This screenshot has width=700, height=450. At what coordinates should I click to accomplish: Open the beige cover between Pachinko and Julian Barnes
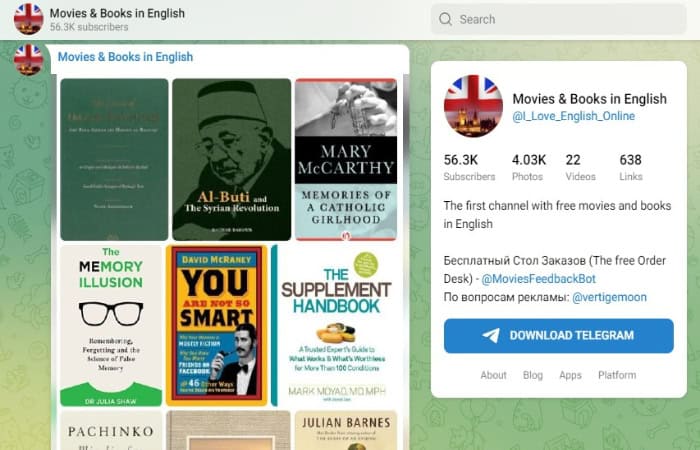point(228,430)
